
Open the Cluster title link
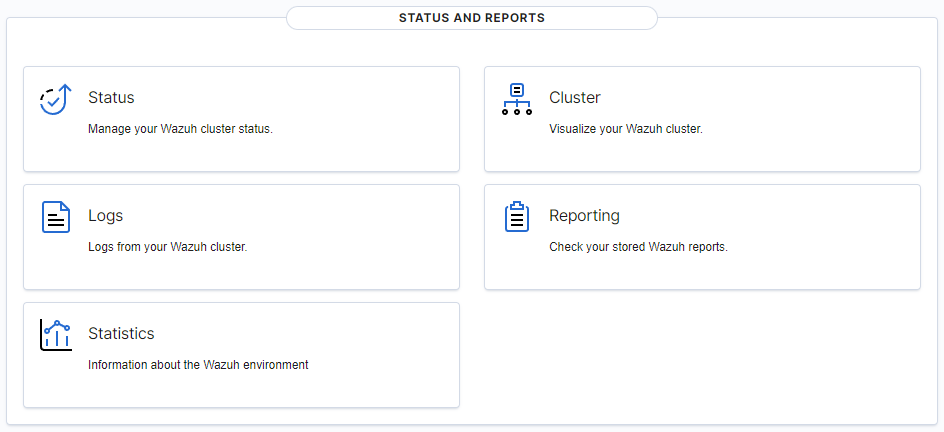click(x=575, y=97)
